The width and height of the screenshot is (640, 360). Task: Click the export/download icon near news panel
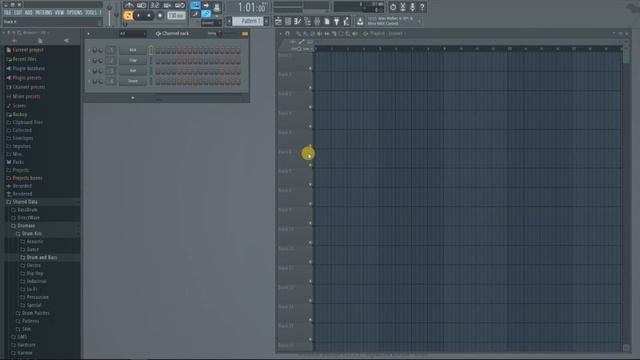pyautogui.click(x=360, y=21)
